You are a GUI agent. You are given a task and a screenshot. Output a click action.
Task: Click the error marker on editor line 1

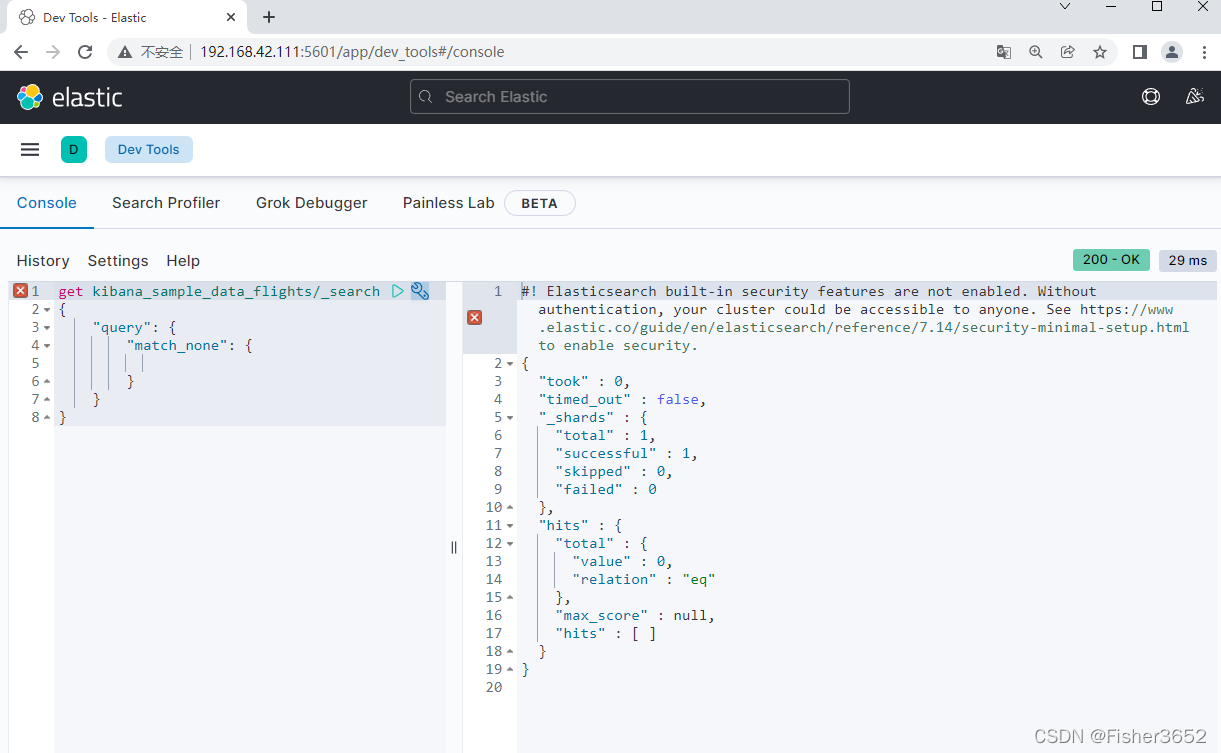(20, 291)
